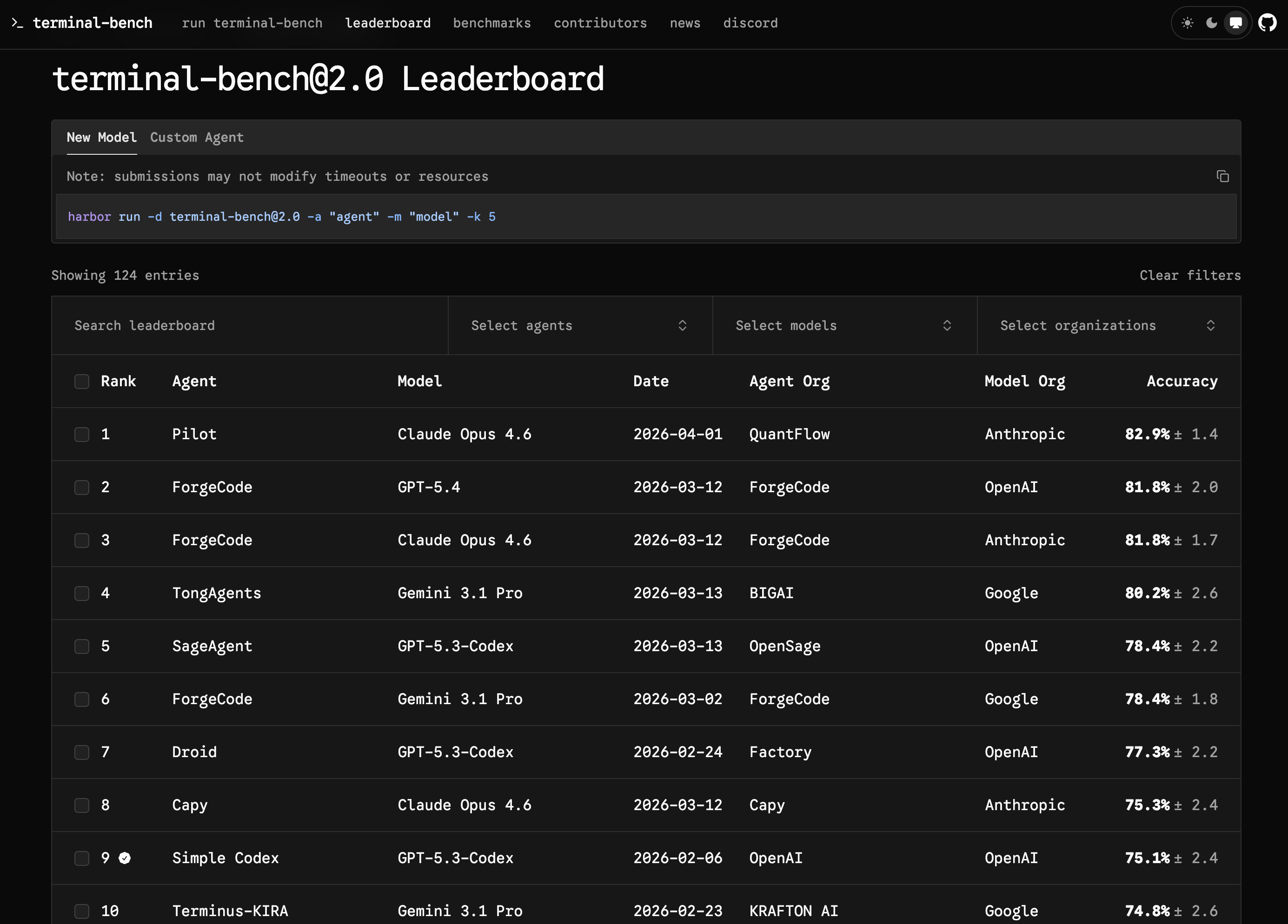The height and width of the screenshot is (924, 1288).
Task: Click the terminal prompt logo icon
Action: click(x=17, y=23)
